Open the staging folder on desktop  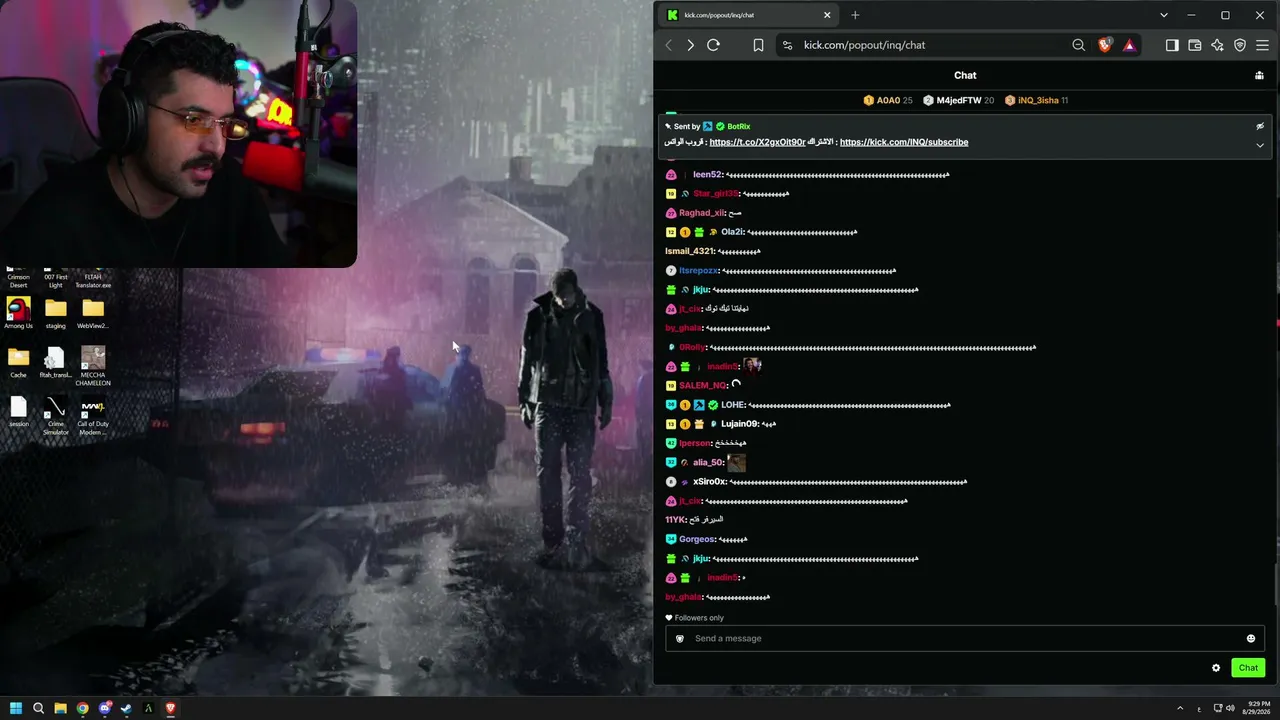(x=56, y=313)
